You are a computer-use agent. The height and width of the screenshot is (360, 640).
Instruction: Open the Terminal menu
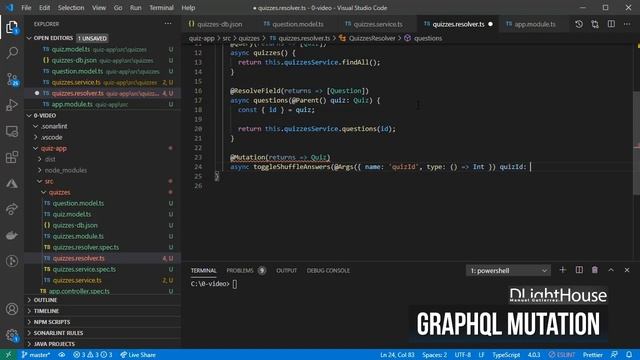coord(161,8)
